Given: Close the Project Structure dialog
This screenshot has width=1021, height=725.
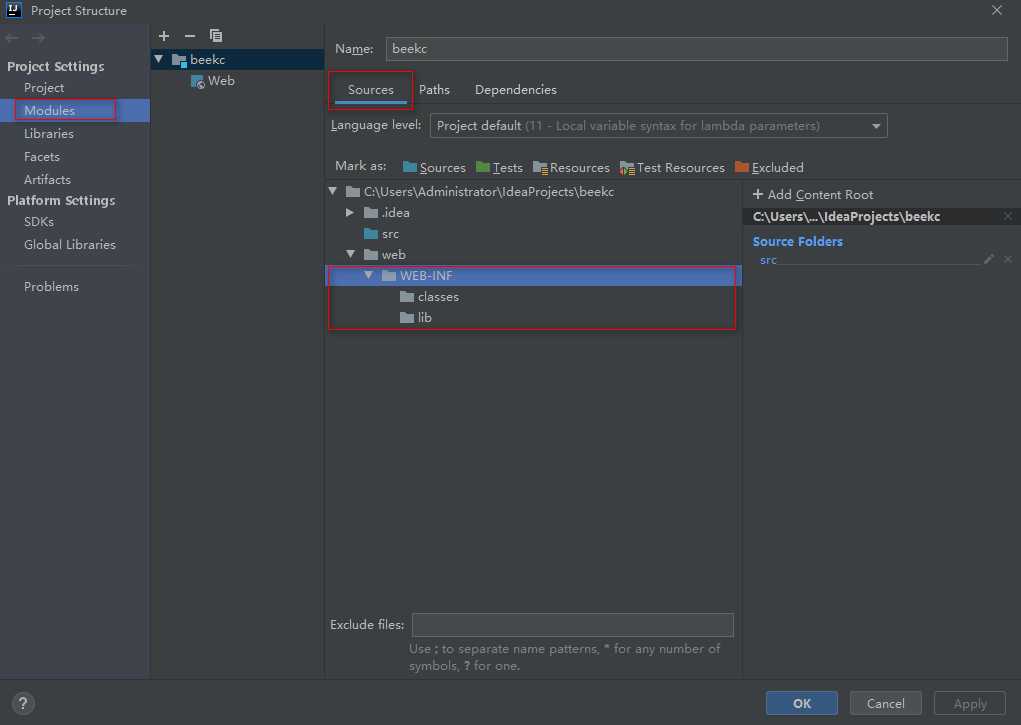Looking at the screenshot, I should [x=996, y=10].
